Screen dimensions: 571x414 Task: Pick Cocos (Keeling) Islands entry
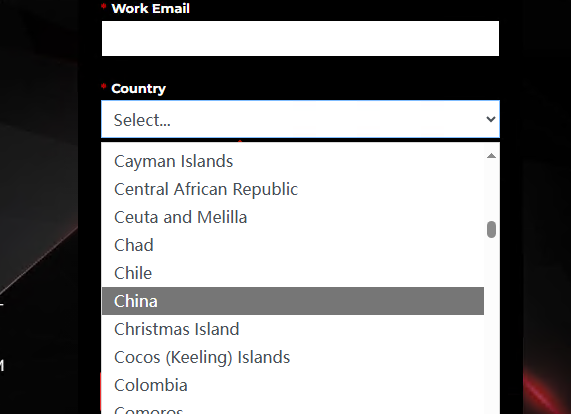(x=293, y=357)
